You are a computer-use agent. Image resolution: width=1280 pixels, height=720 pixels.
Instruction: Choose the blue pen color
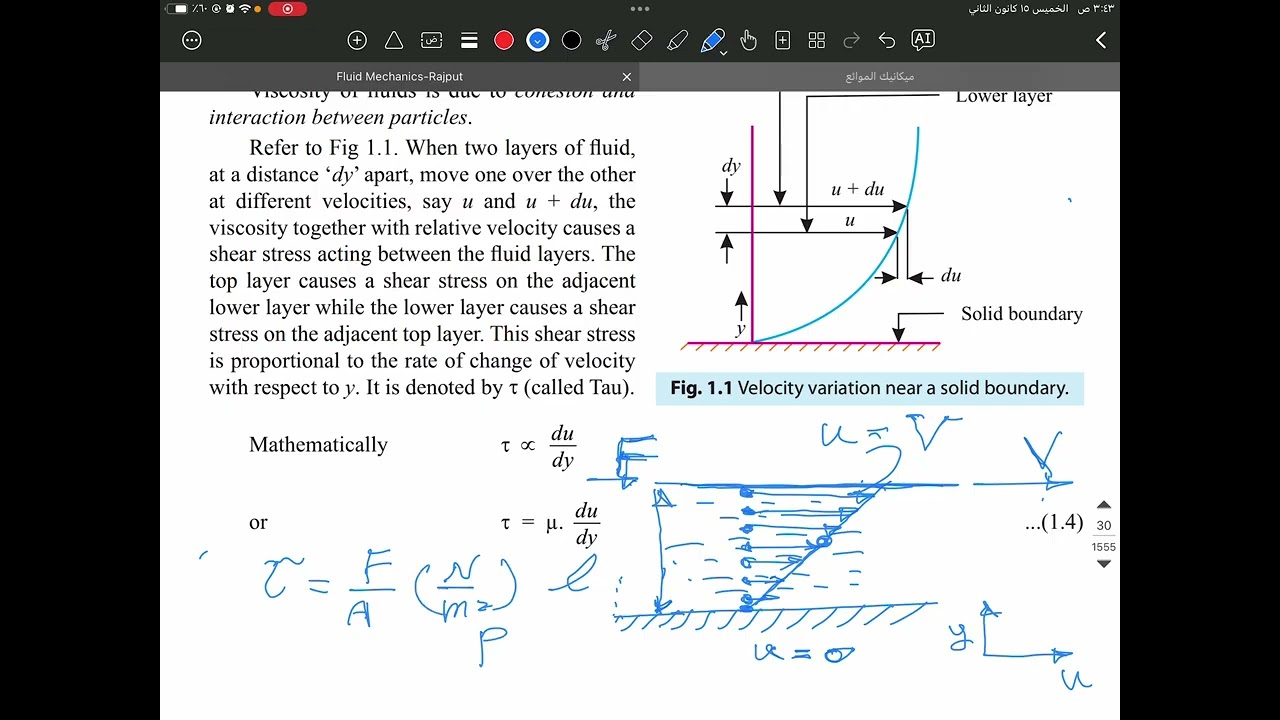[x=538, y=40]
